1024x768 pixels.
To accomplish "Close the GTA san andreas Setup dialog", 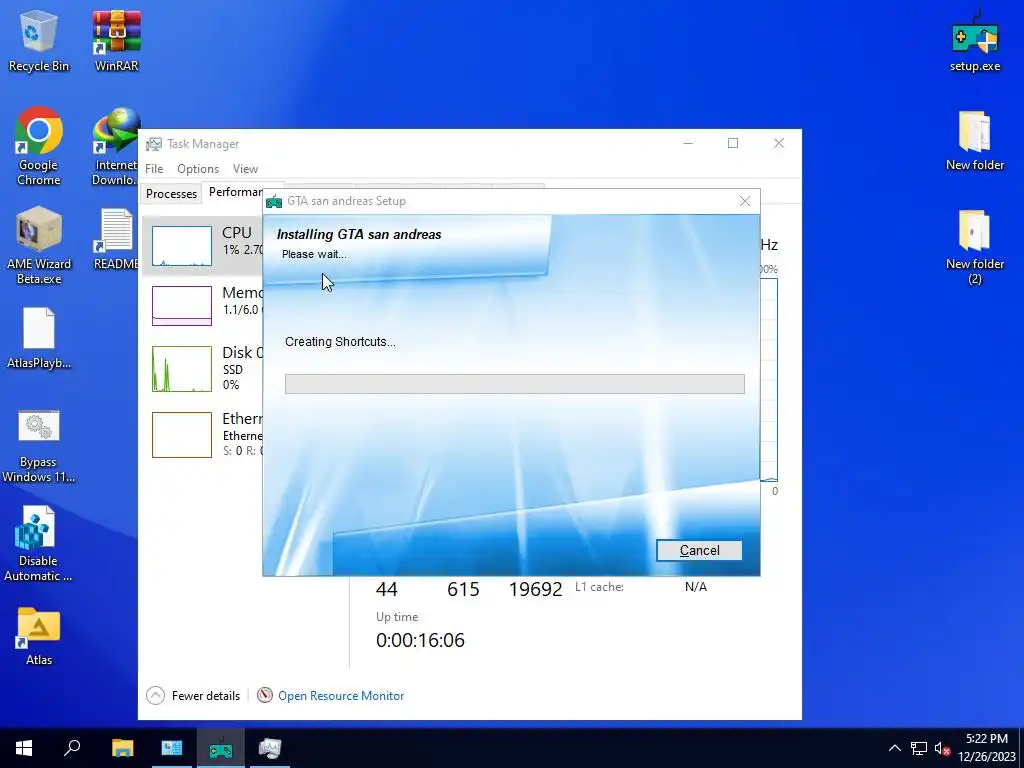I will (744, 201).
